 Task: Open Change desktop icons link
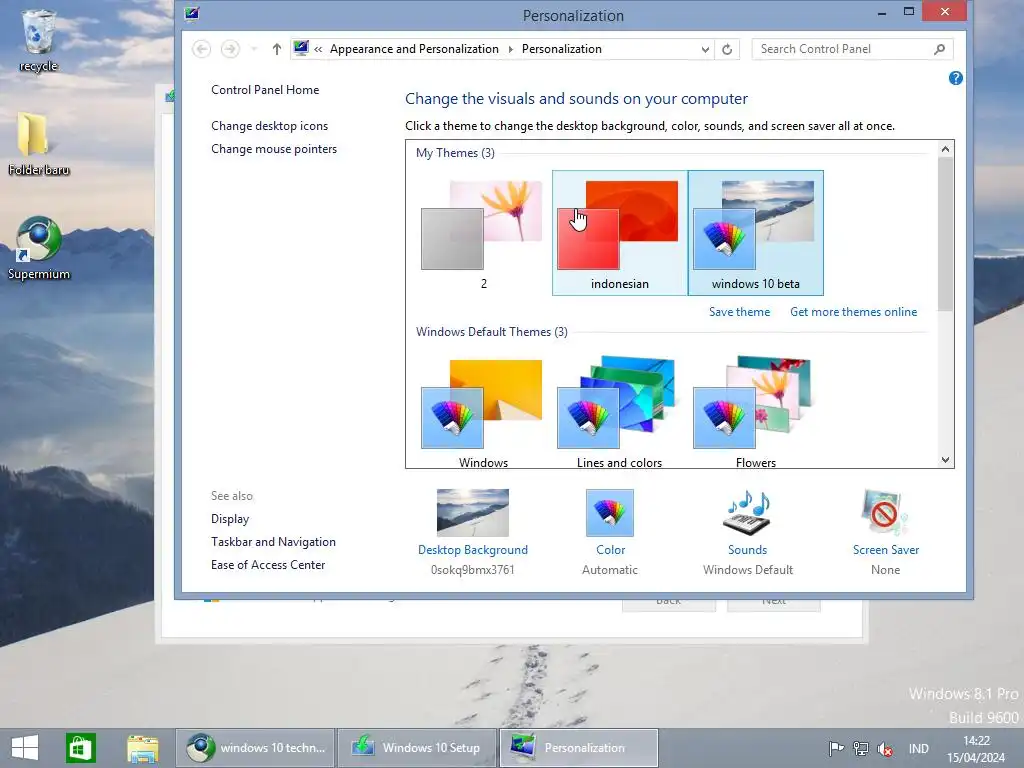point(269,125)
